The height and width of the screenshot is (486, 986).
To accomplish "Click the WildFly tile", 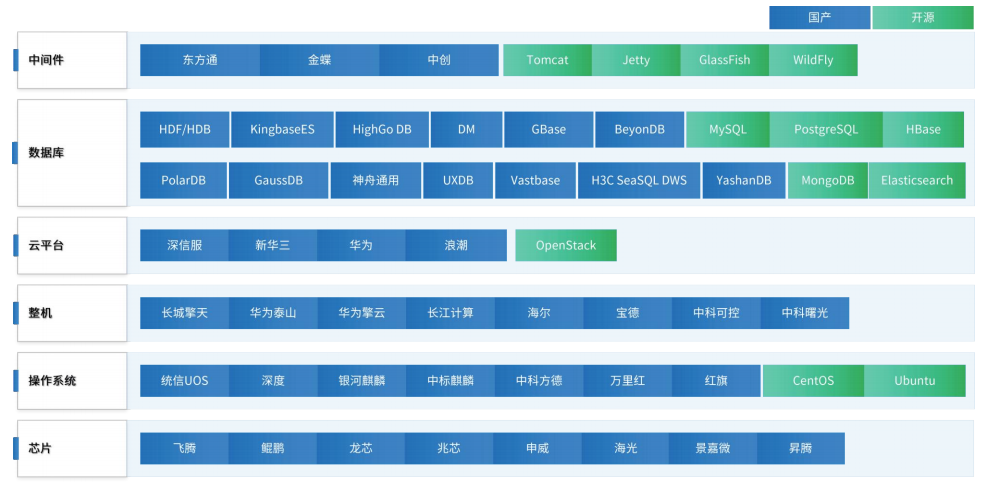I will (813, 60).
